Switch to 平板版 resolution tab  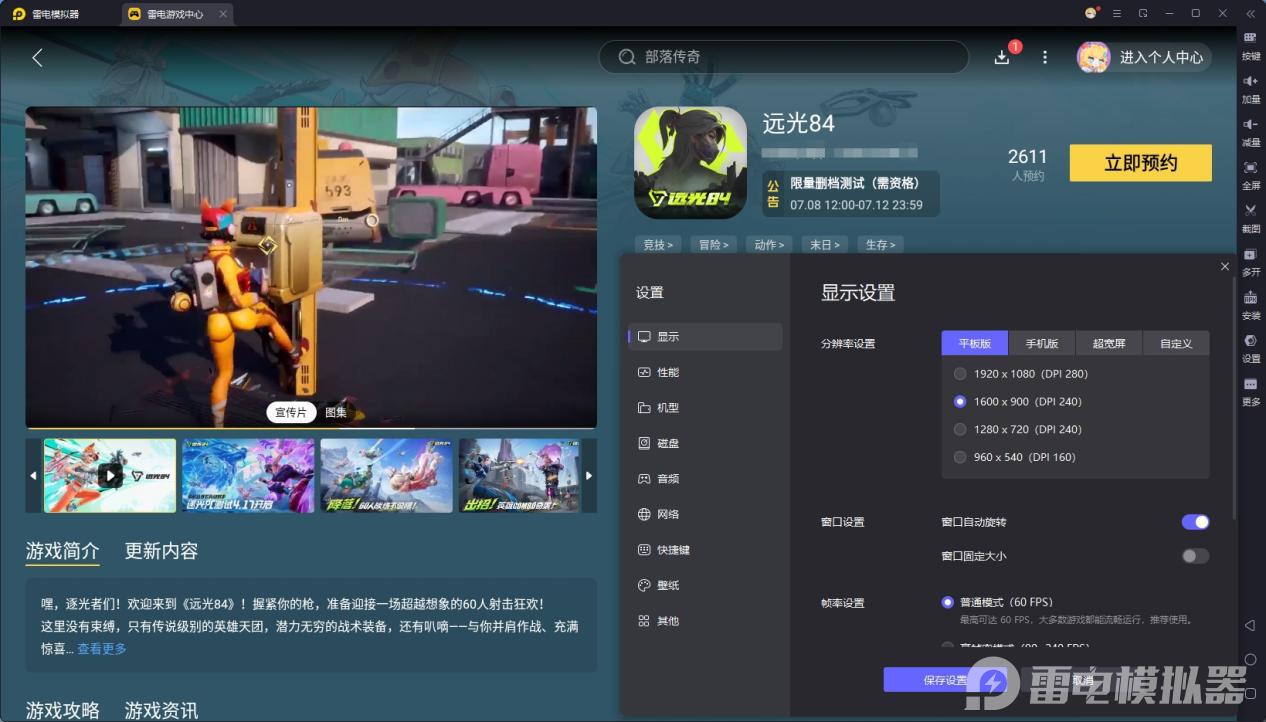pos(975,343)
